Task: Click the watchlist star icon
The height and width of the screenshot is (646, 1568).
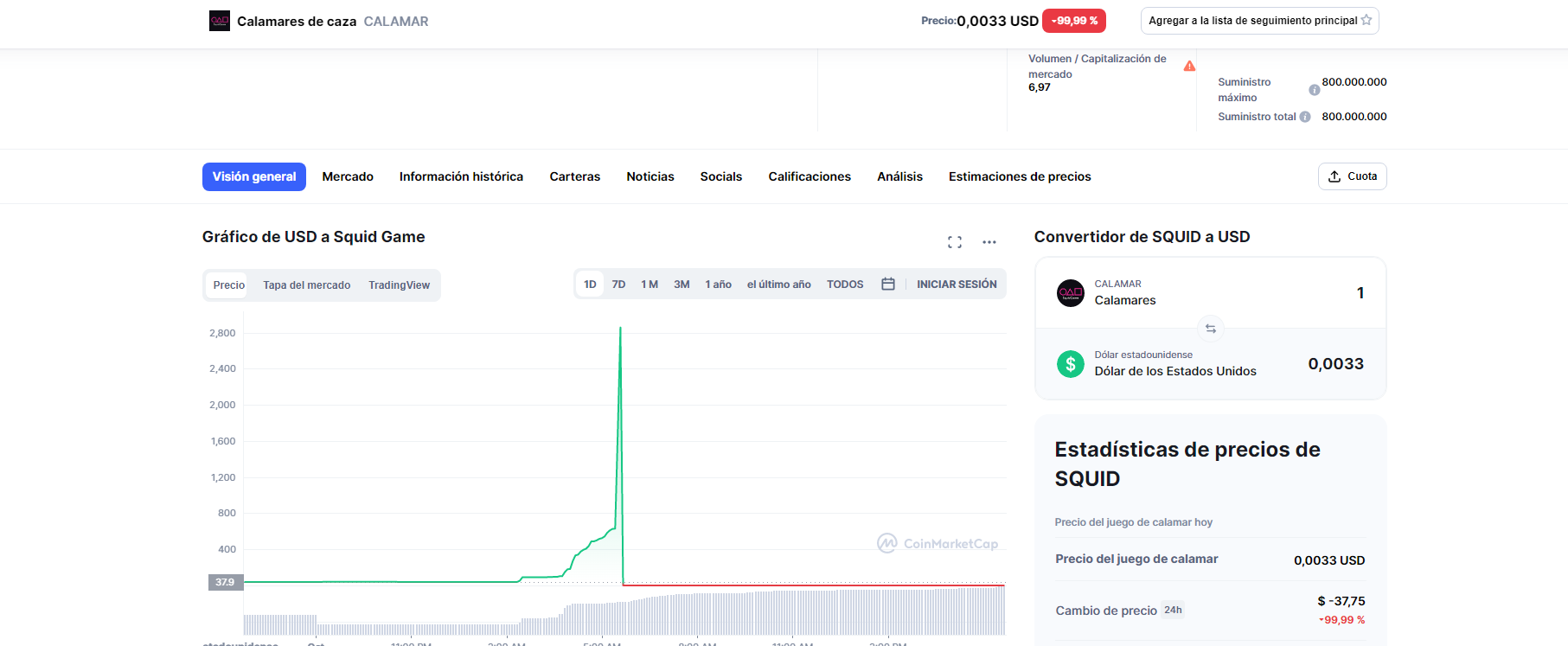Action: point(1366,20)
